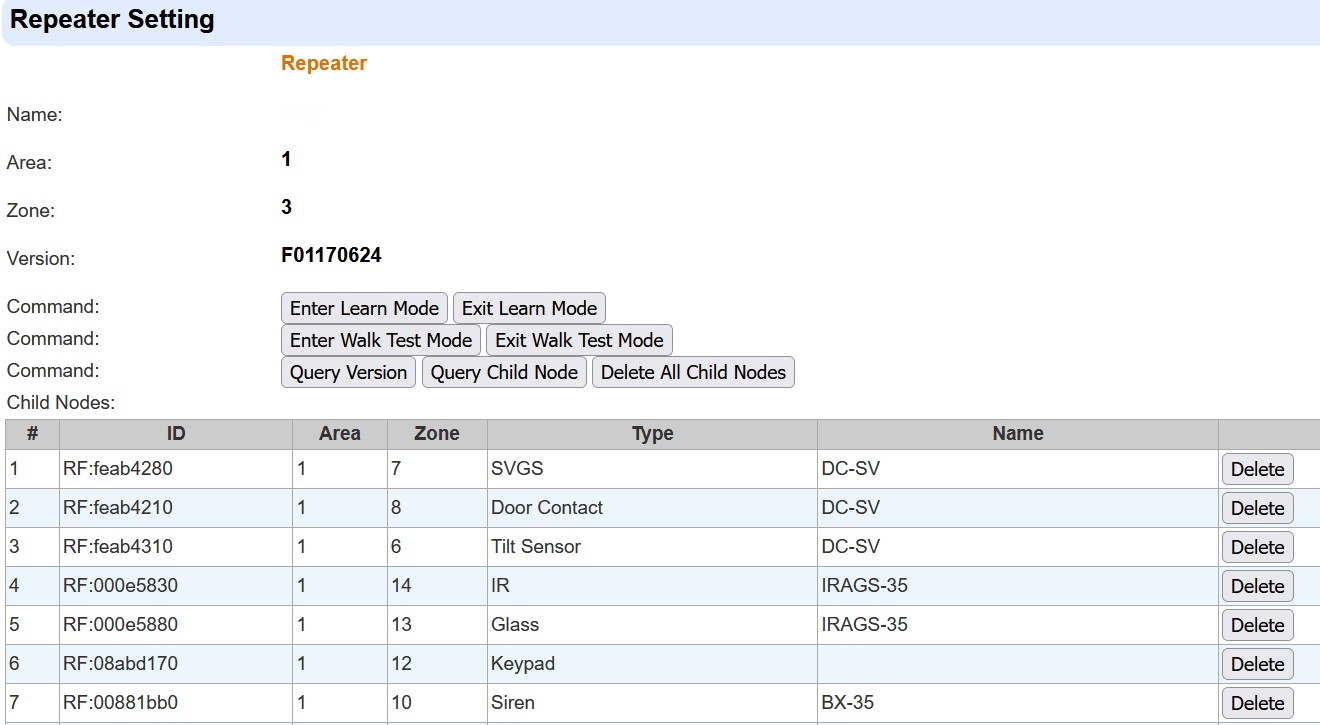Remove the Tilt Sensor node
The width and height of the screenshot is (1320, 725).
tap(1257, 547)
